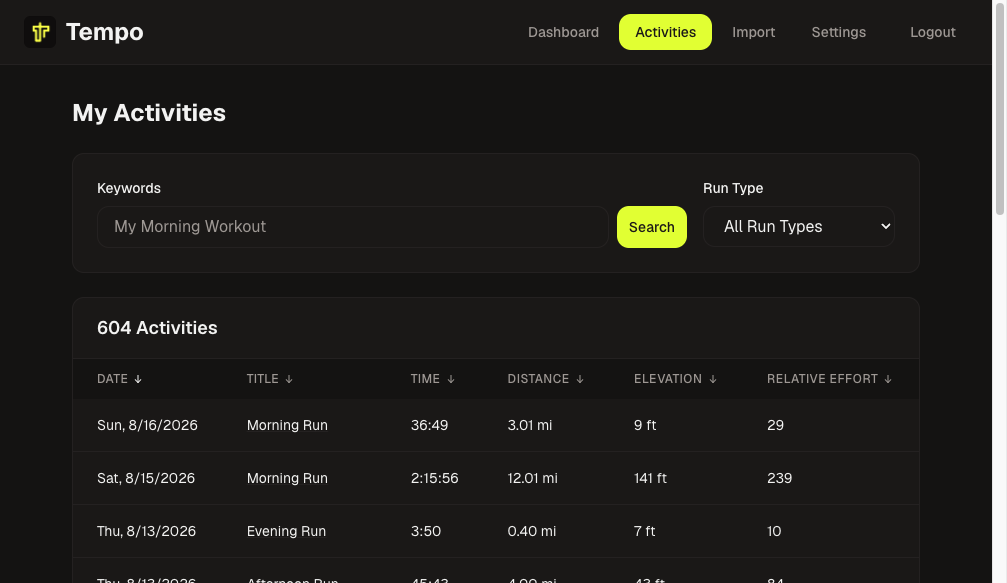This screenshot has width=1007, height=583.
Task: Sort by the Elevation column arrow
Action: pyautogui.click(x=712, y=379)
